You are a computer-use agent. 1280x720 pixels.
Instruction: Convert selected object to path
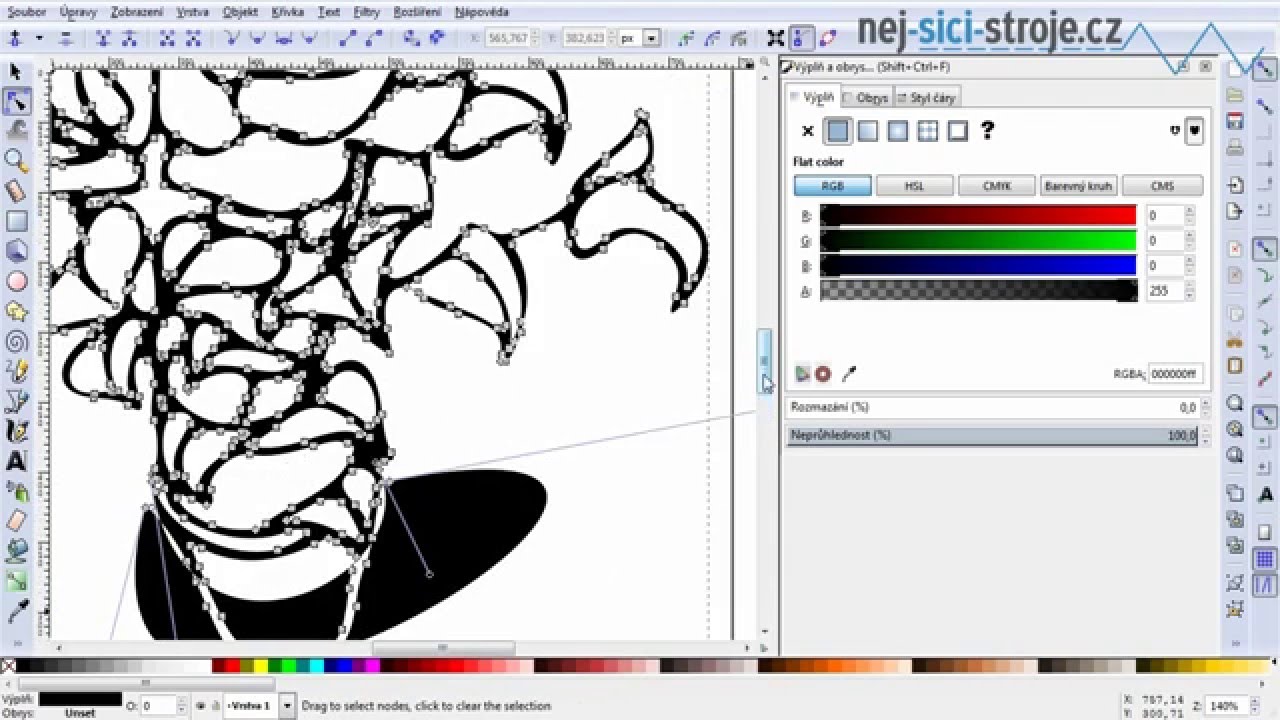411,38
